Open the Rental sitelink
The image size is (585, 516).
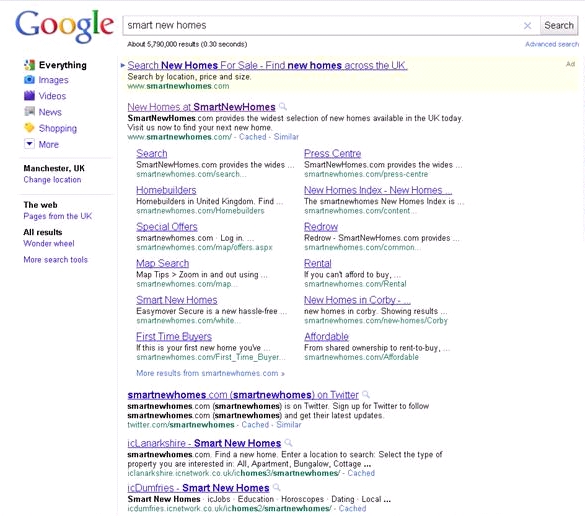click(x=317, y=263)
